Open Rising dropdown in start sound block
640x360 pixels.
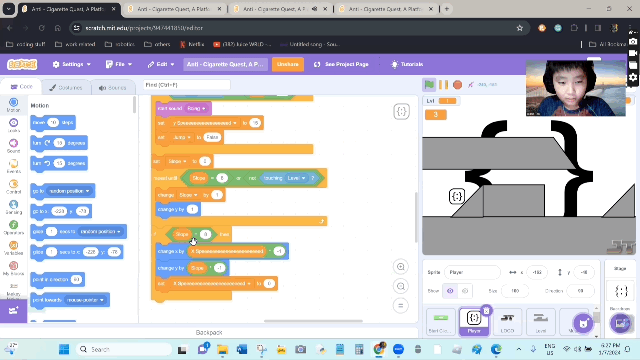pos(196,109)
